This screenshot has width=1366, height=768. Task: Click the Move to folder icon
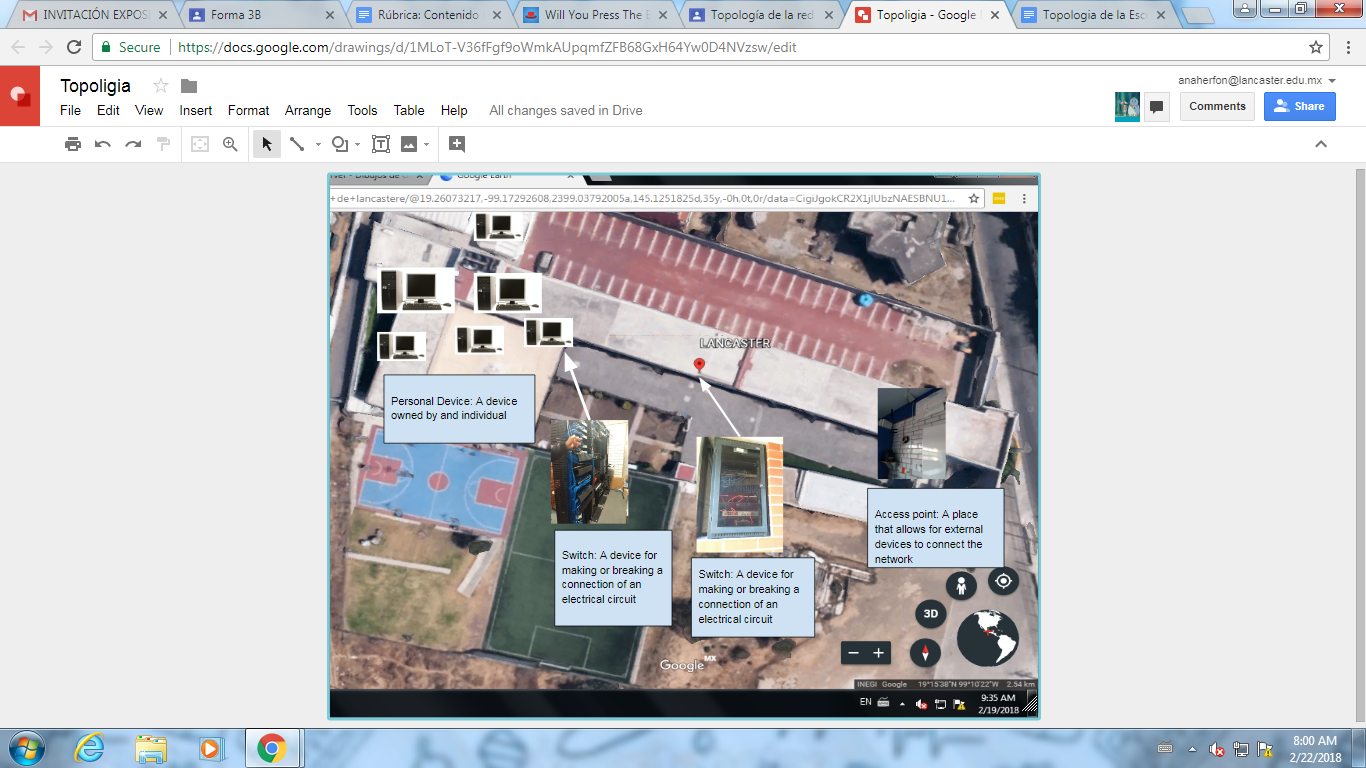point(189,86)
